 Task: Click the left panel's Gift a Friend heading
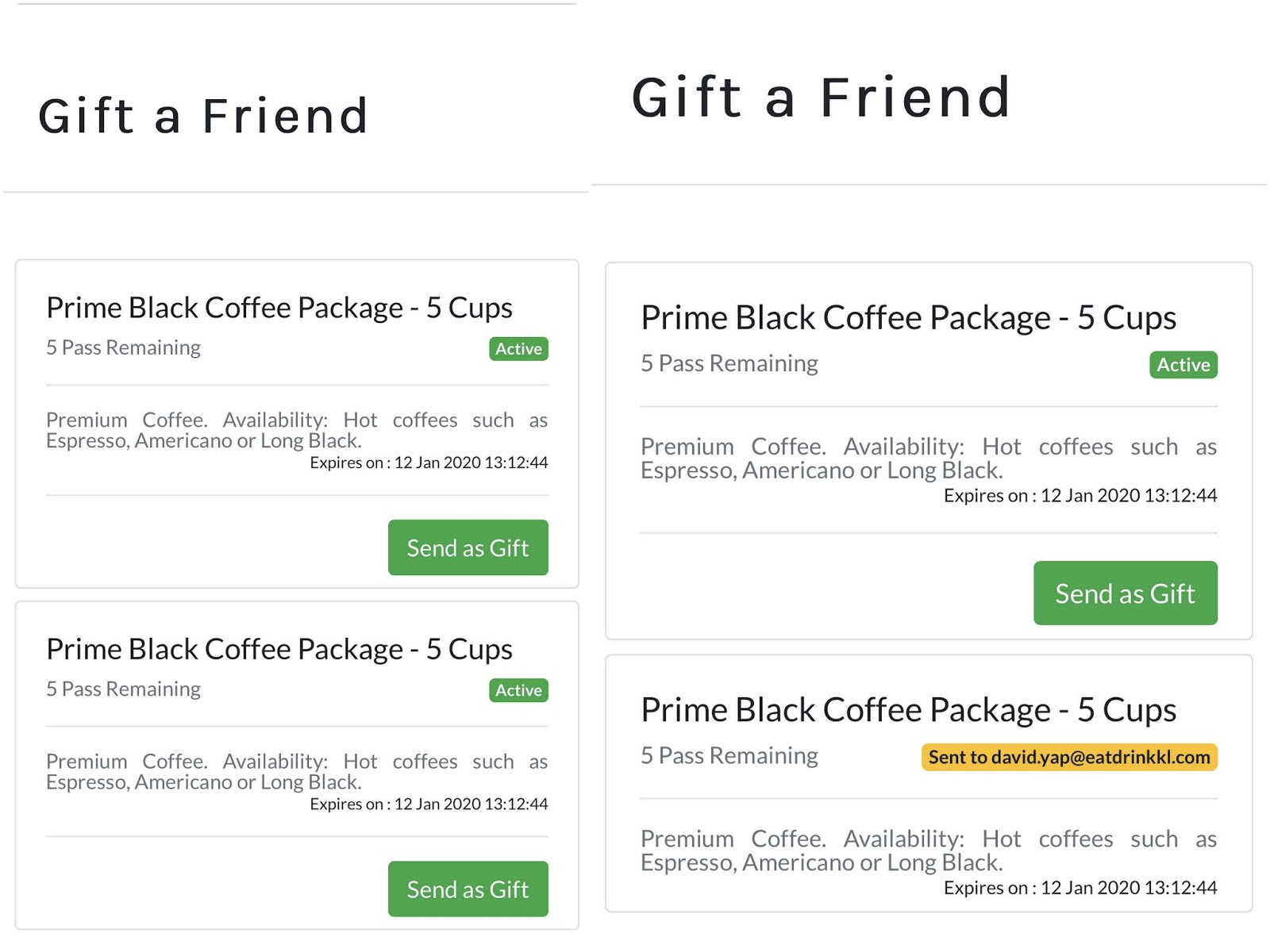(203, 116)
